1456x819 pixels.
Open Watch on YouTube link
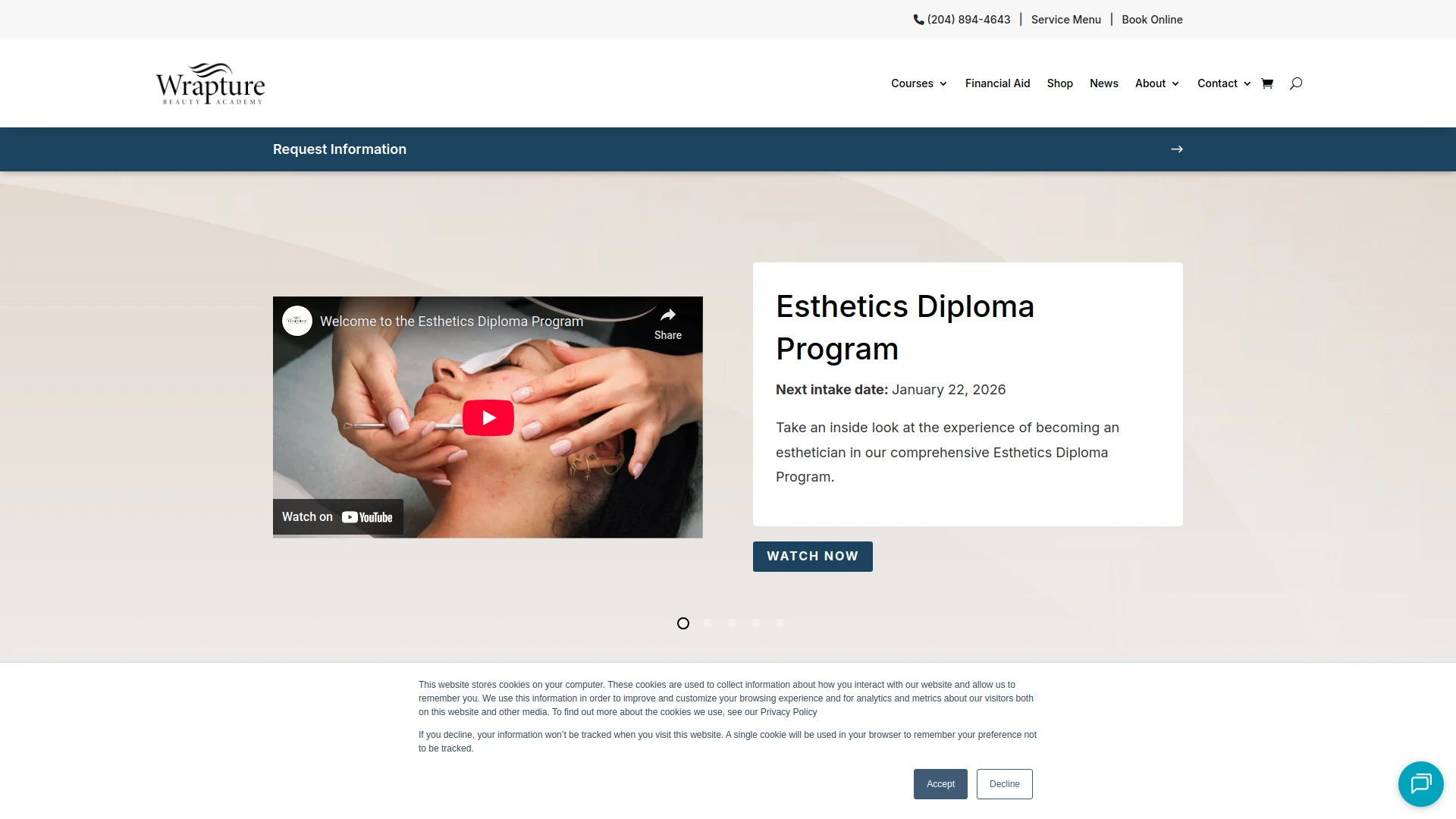(x=337, y=517)
